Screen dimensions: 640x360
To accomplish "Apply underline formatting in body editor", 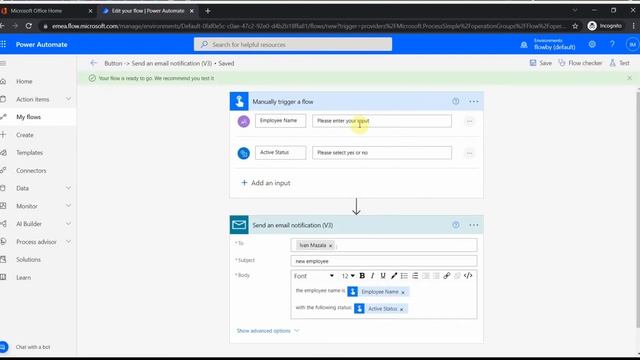I will coord(383,276).
